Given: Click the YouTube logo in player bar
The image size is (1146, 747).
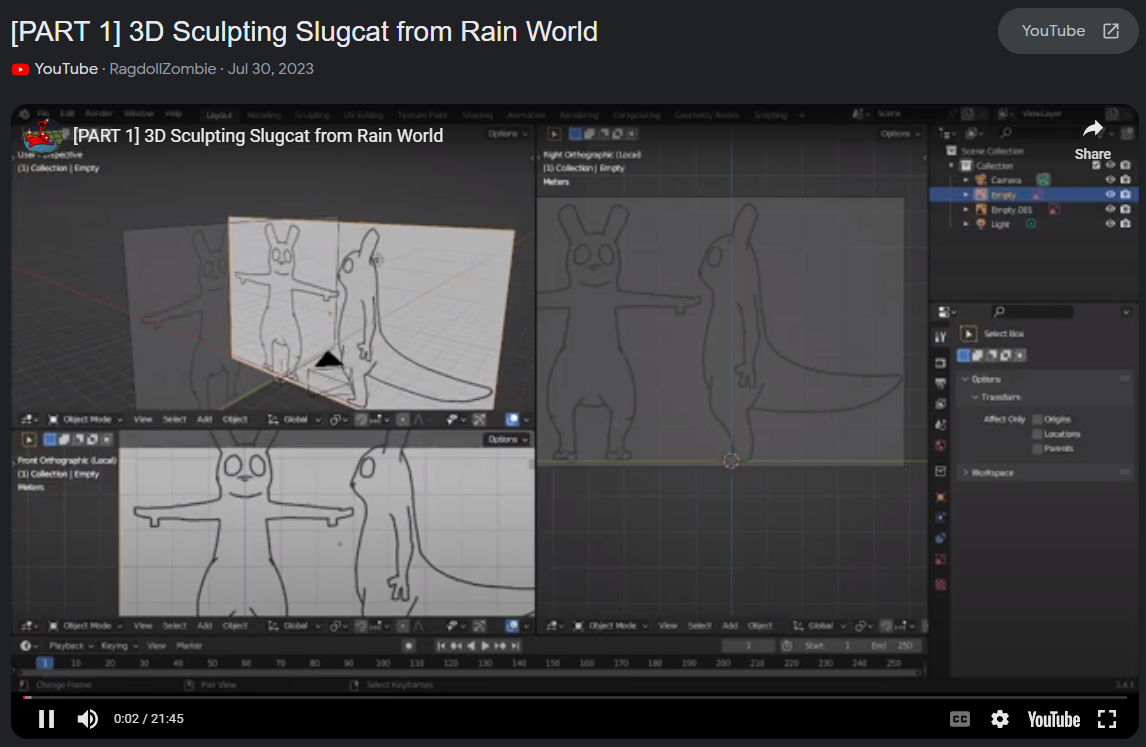Looking at the screenshot, I should 1054,719.
